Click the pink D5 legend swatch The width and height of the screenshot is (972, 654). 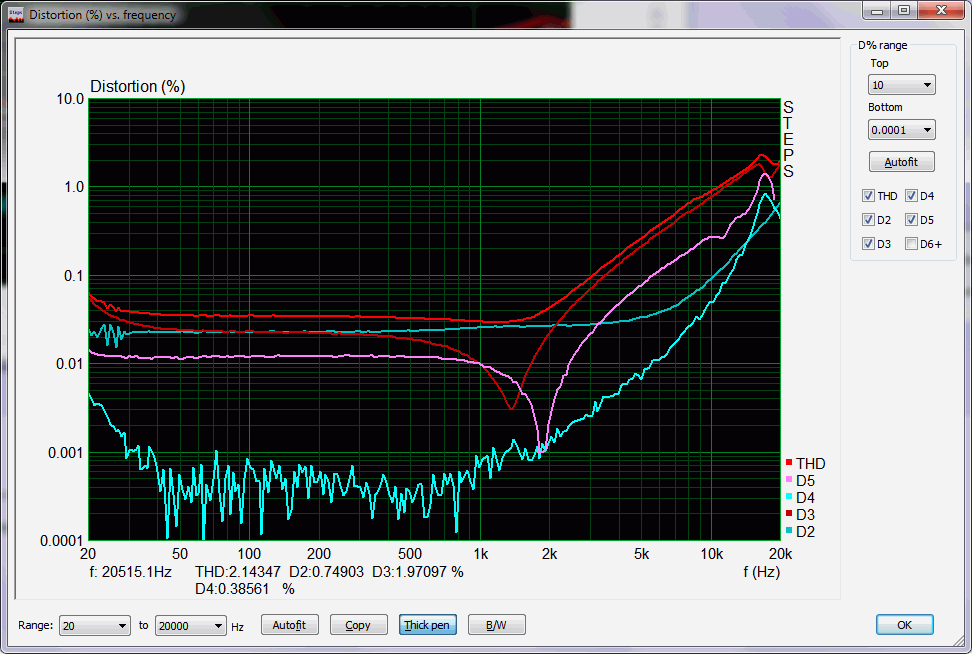tap(789, 480)
